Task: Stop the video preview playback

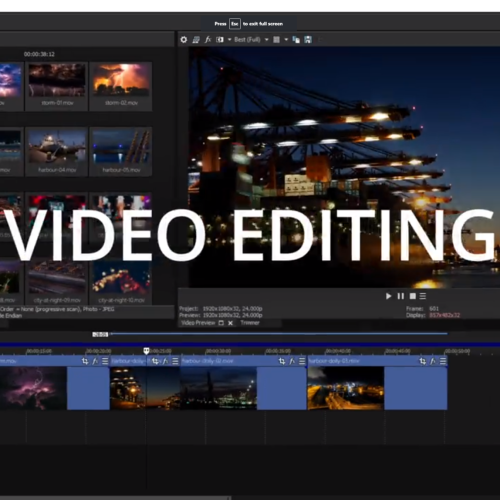Action: [x=413, y=296]
